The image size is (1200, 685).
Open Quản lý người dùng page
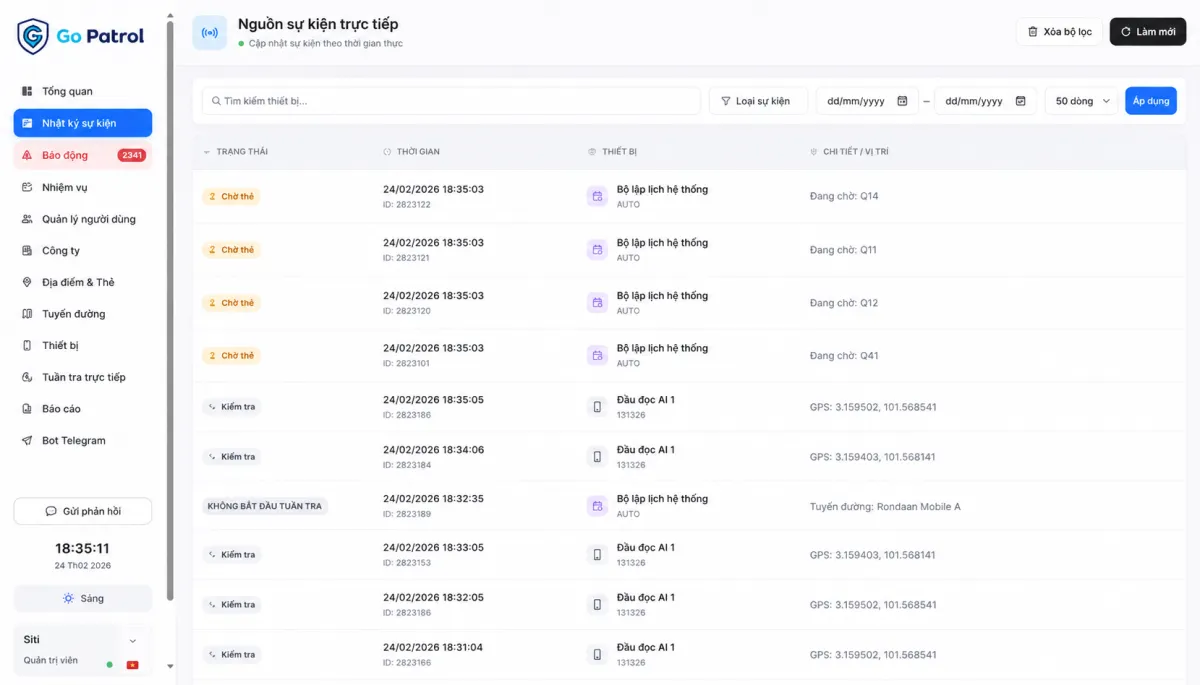tap(83, 219)
